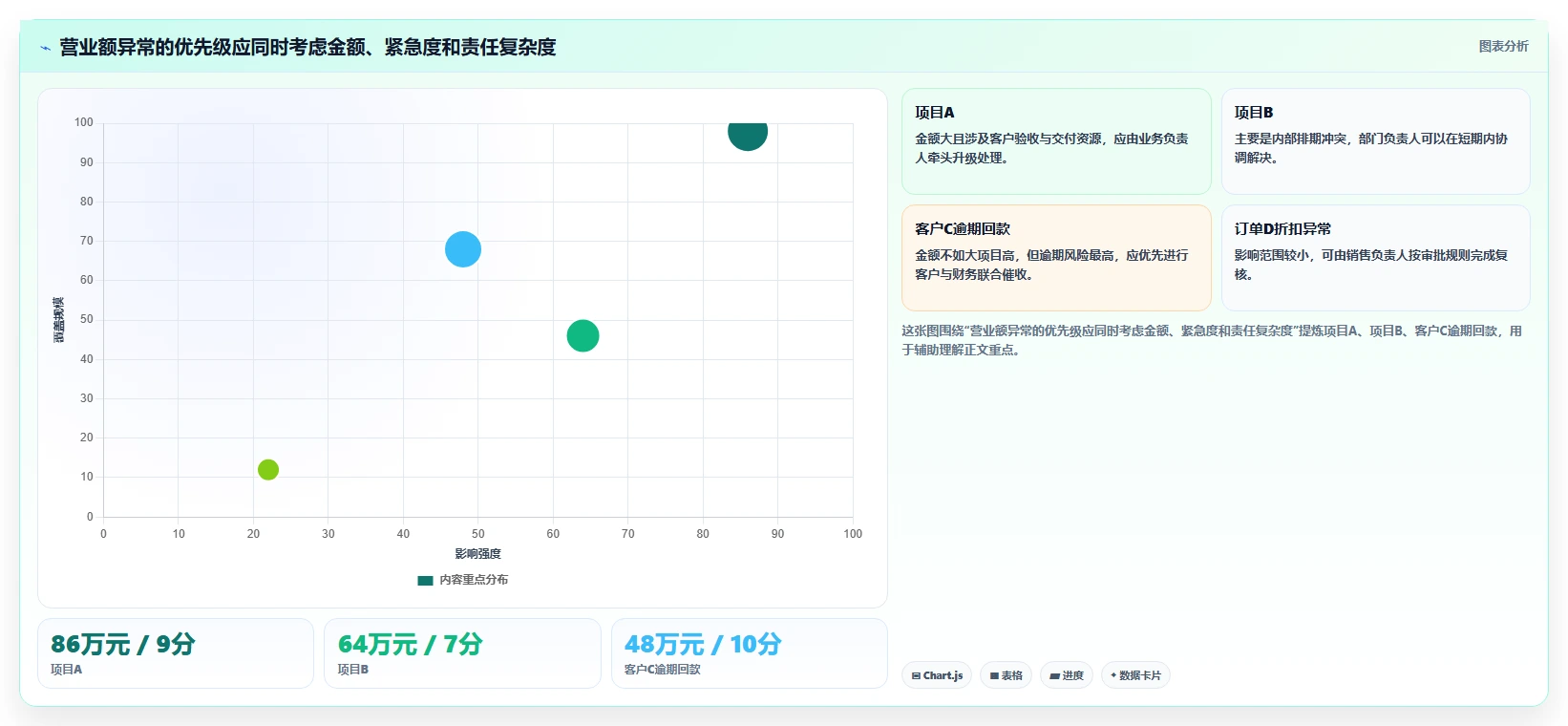Select the 48万元 / 10分 stat card
Viewport: 1568px width, 726px height.
[x=750, y=653]
